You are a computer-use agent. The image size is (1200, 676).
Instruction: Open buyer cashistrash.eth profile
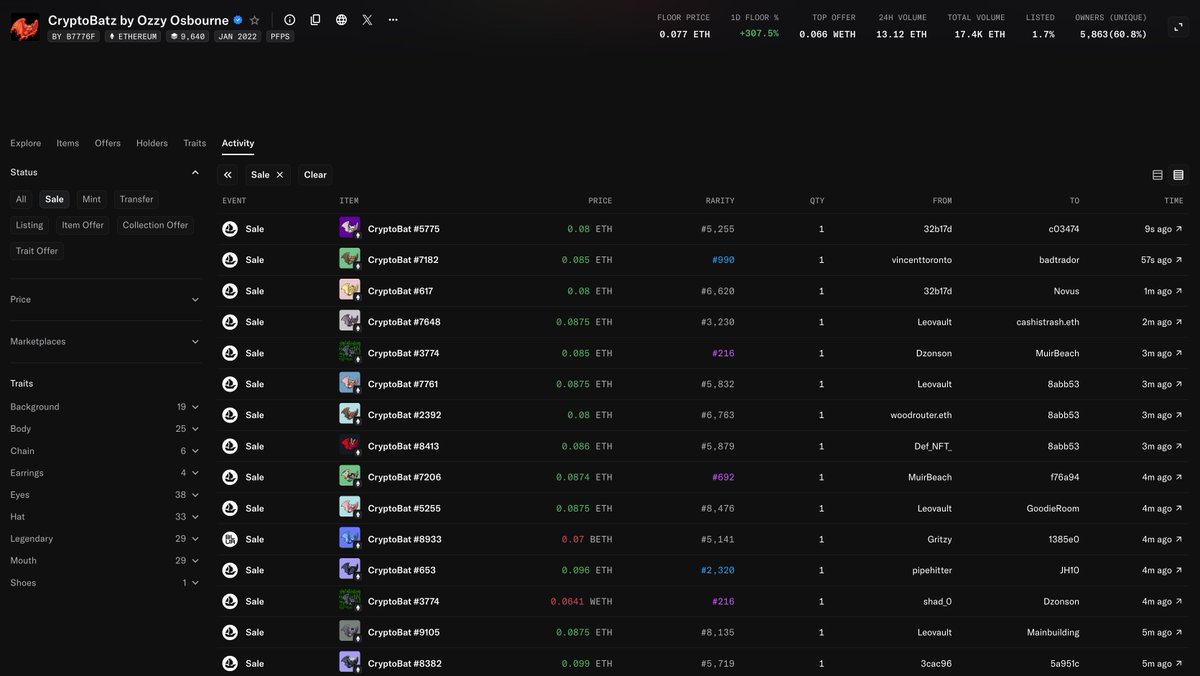pyautogui.click(x=1048, y=322)
